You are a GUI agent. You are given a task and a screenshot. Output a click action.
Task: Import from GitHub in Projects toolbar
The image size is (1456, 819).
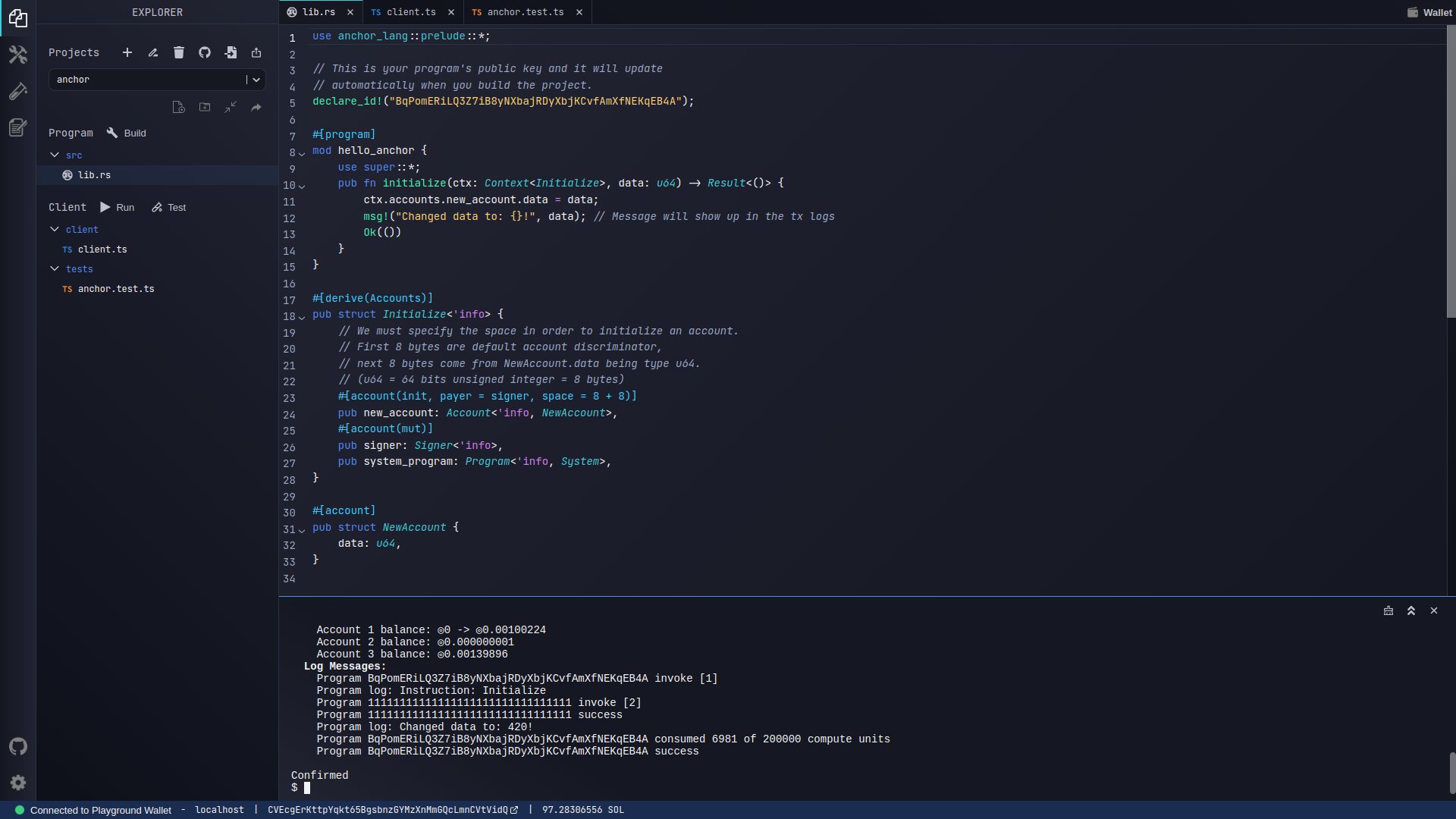point(205,52)
